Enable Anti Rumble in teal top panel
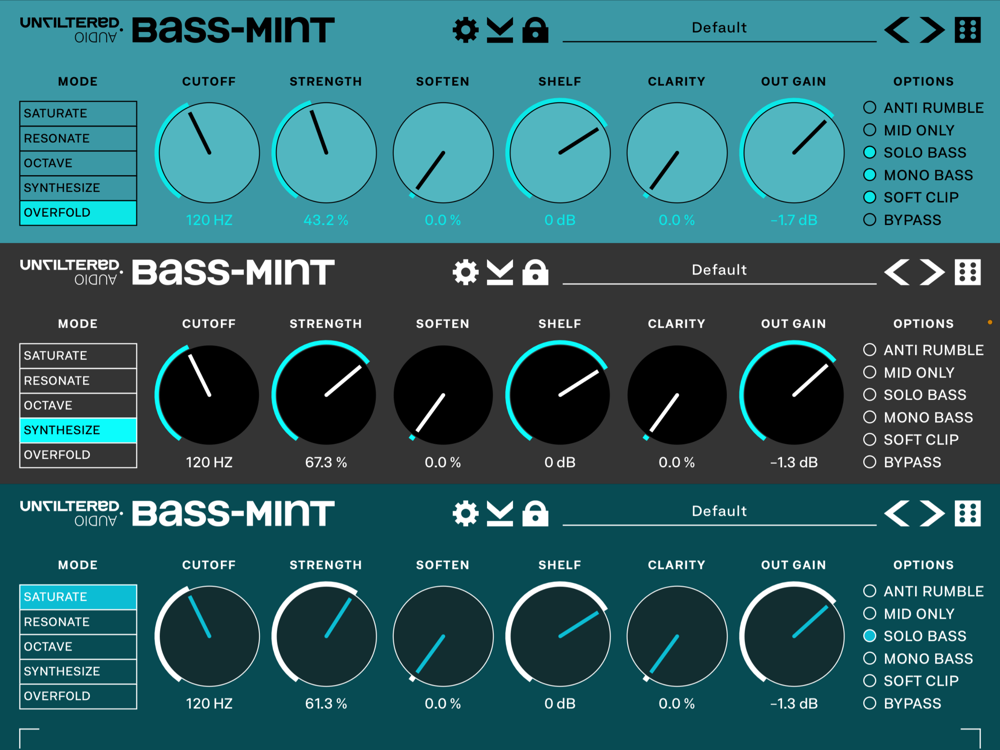Viewport: 1000px width, 750px height. click(869, 107)
